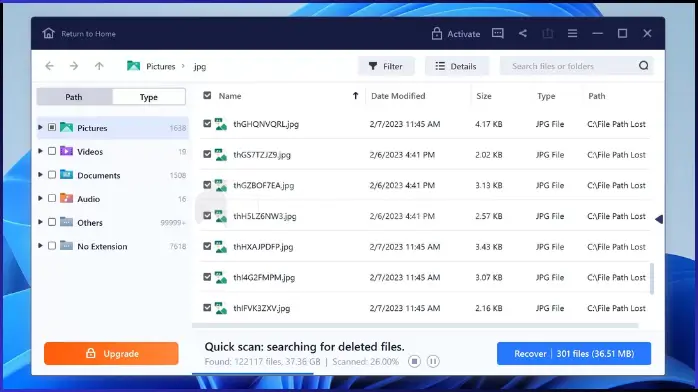698x392 pixels.
Task: Sort by Name using the up arrow
Action: 355,96
